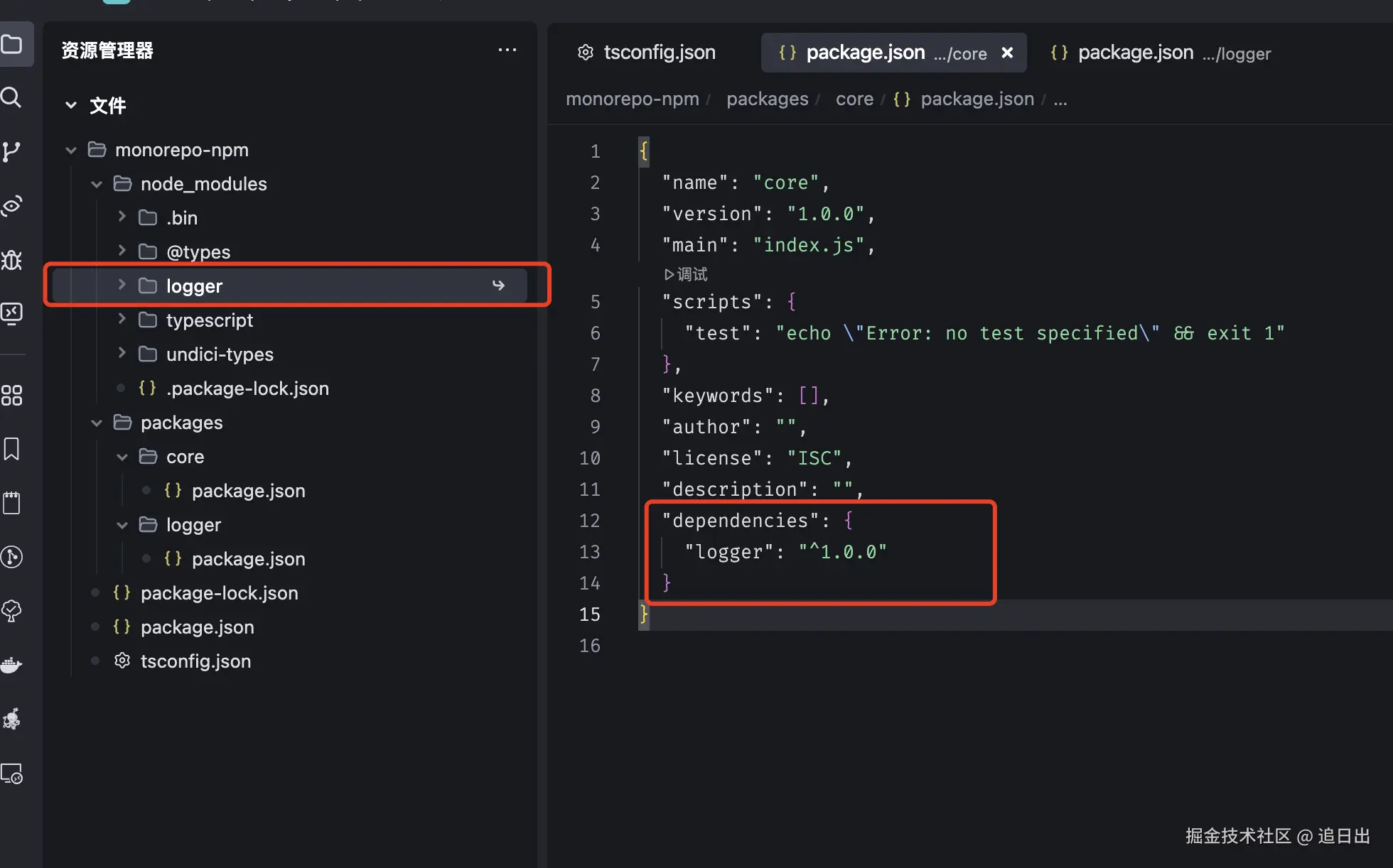Open package-lock.json in the root folder

(x=219, y=593)
